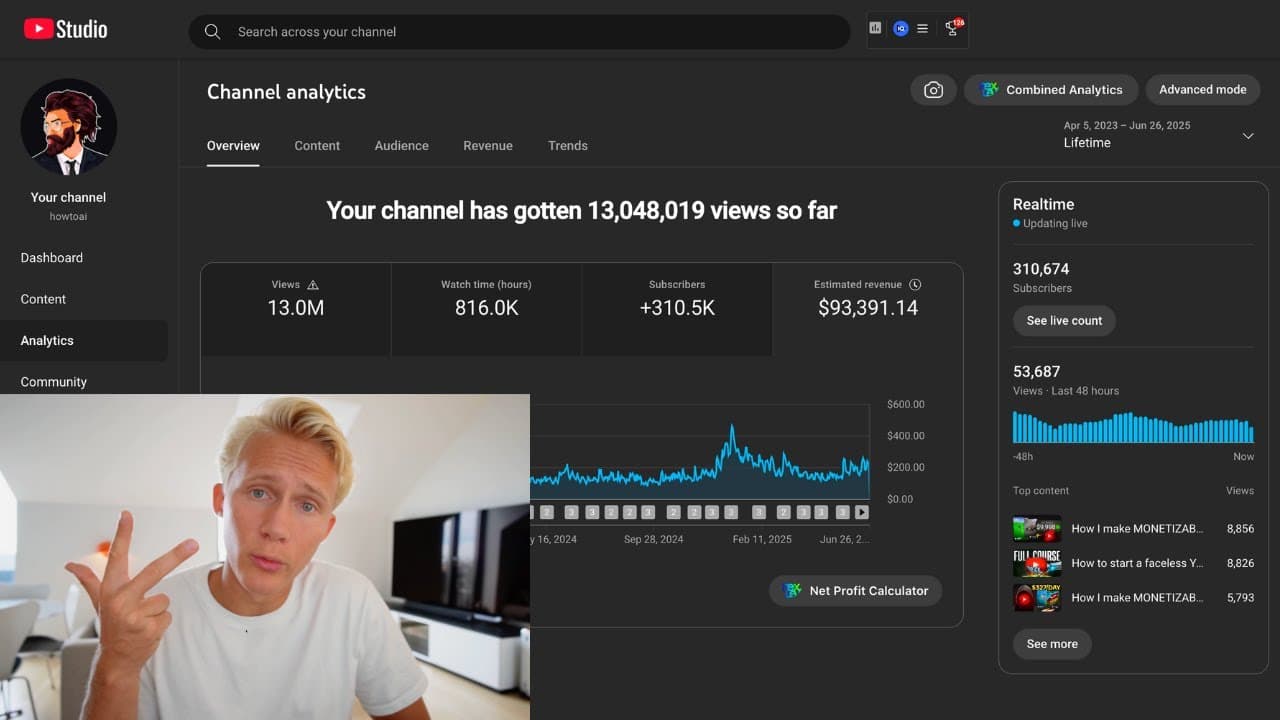Click the "Feb 11, 2025" chart date label
Viewport: 1280px width, 720px height.
[762, 539]
